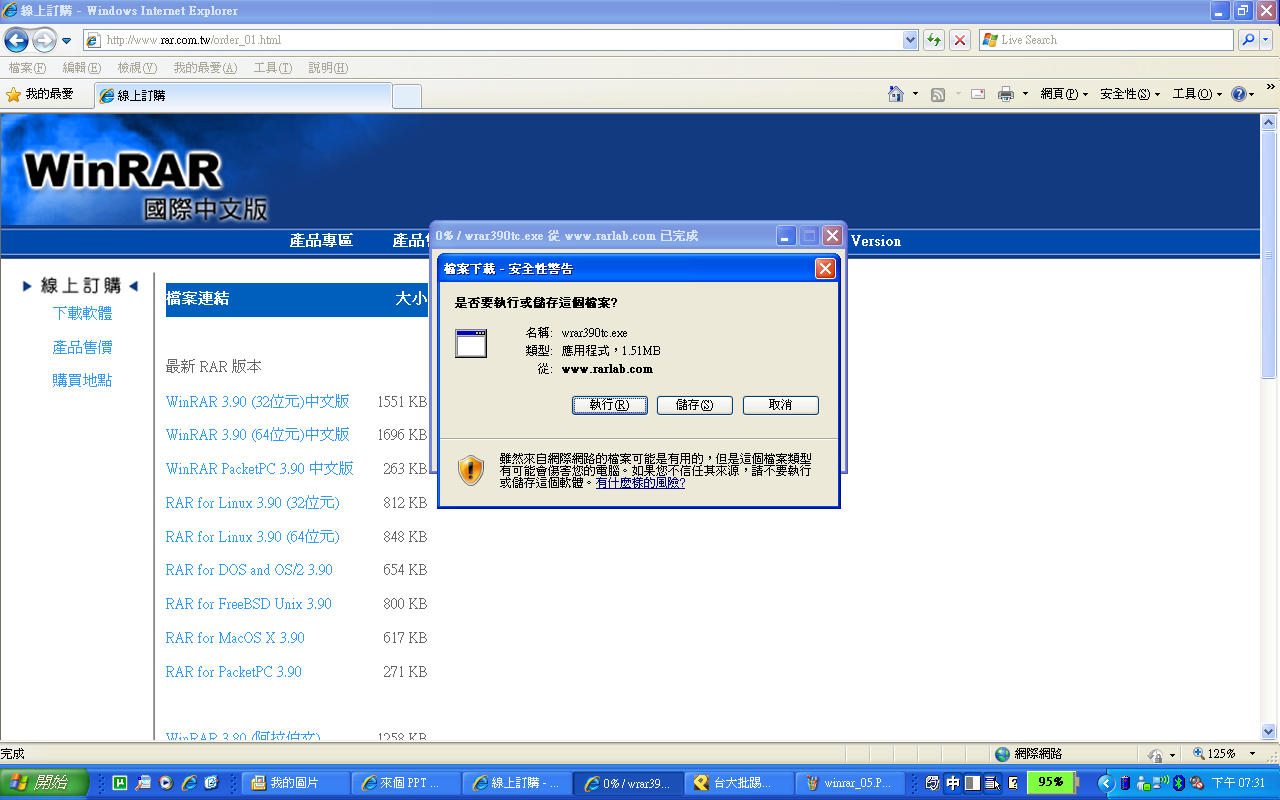Open the 編輯(E) menu

point(81,68)
